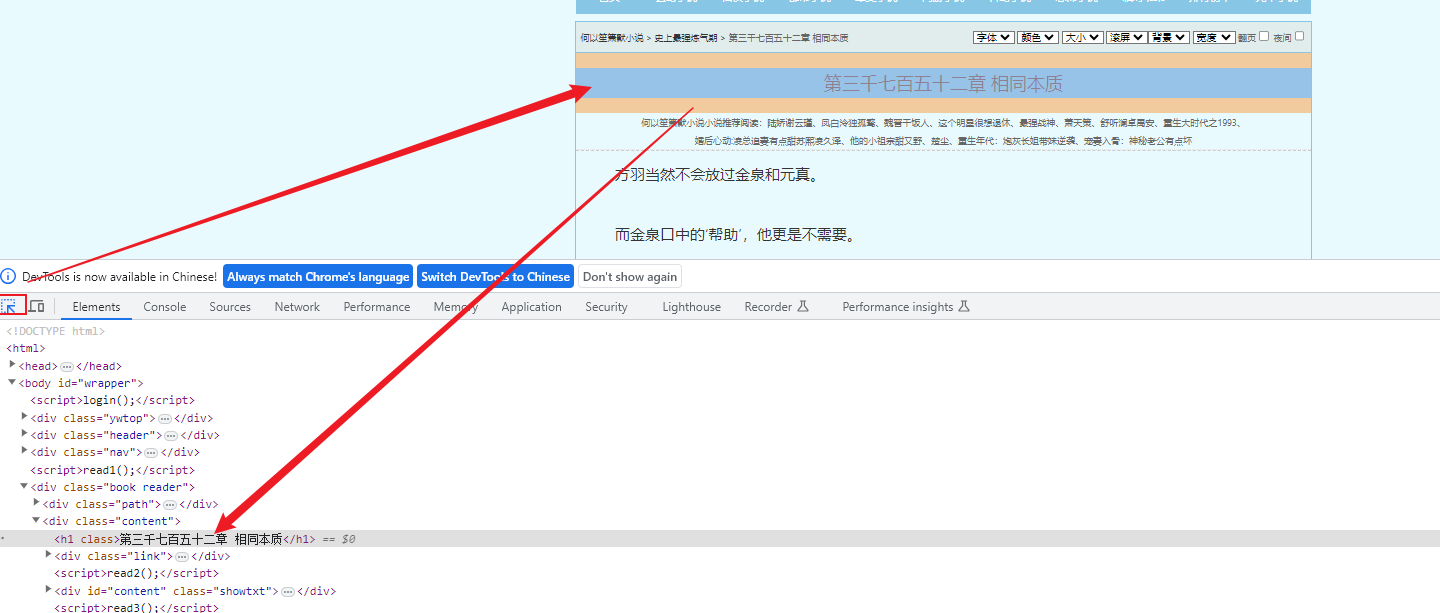The width and height of the screenshot is (1440, 613).
Task: Switch to the Console tab
Action: tap(164, 306)
